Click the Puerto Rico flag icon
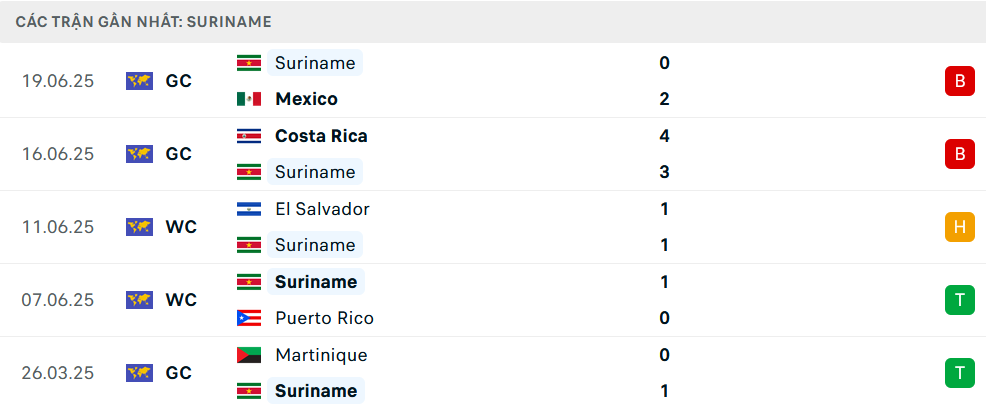 click(249, 318)
